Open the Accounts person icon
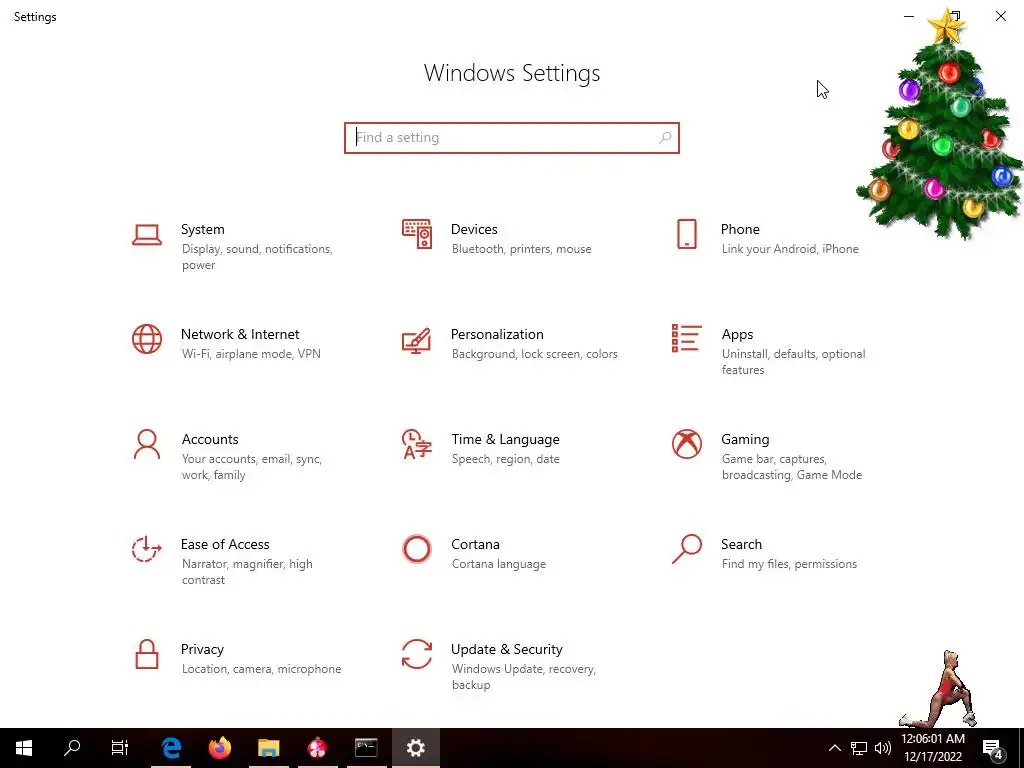Image resolution: width=1024 pixels, height=768 pixels. [x=147, y=445]
